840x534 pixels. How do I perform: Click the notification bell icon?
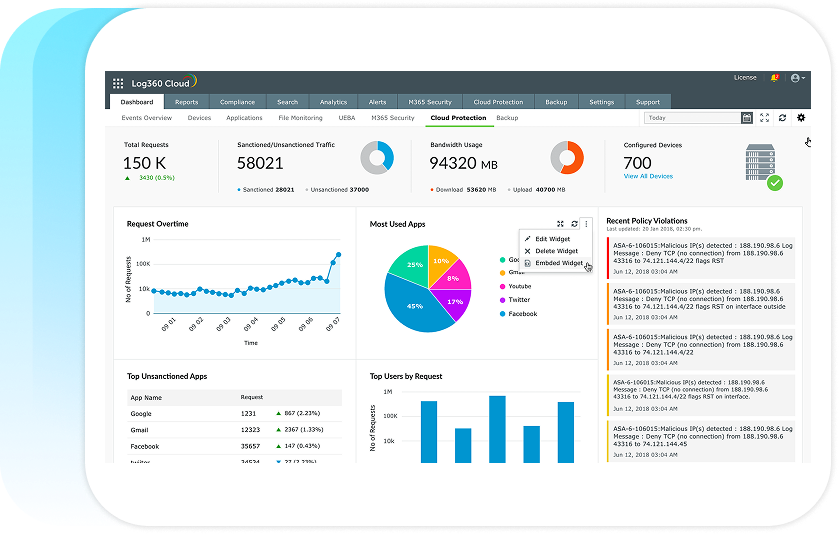[774, 78]
